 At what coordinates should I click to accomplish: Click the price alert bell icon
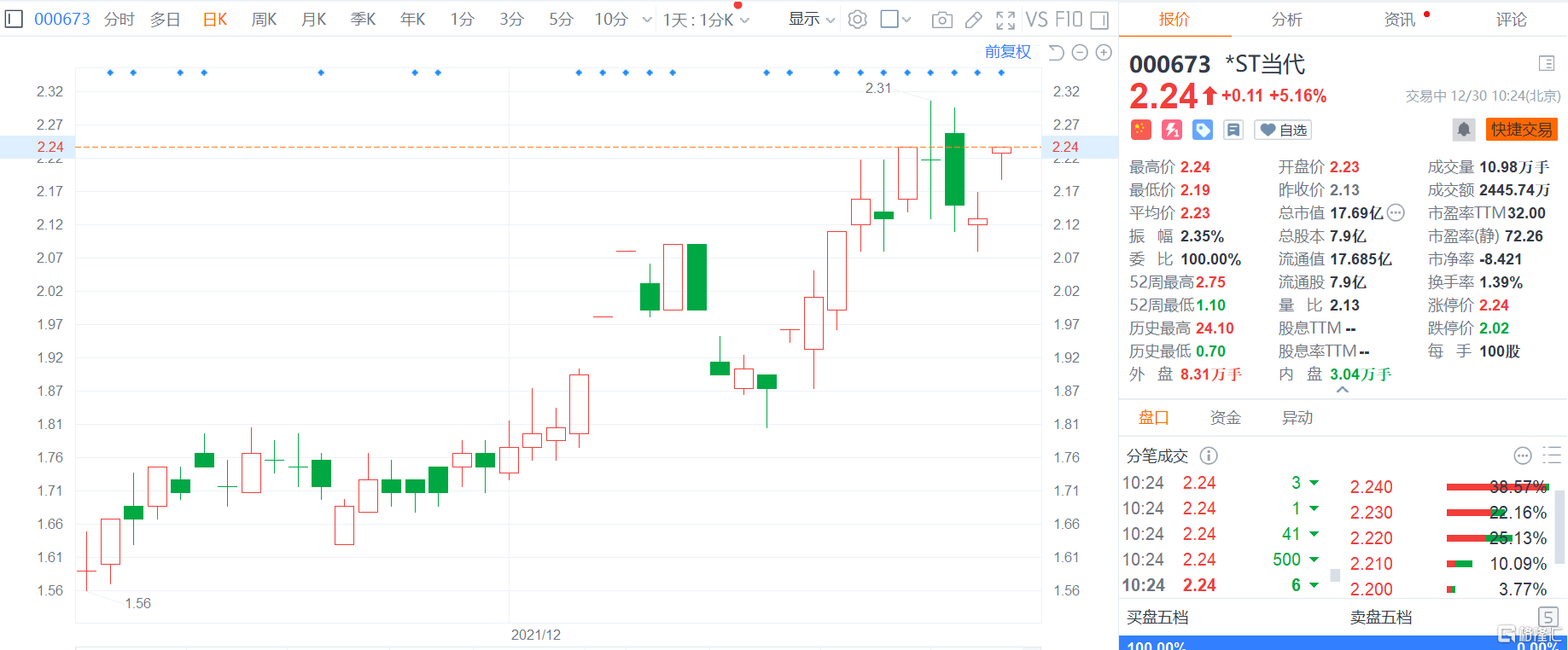(x=1463, y=130)
